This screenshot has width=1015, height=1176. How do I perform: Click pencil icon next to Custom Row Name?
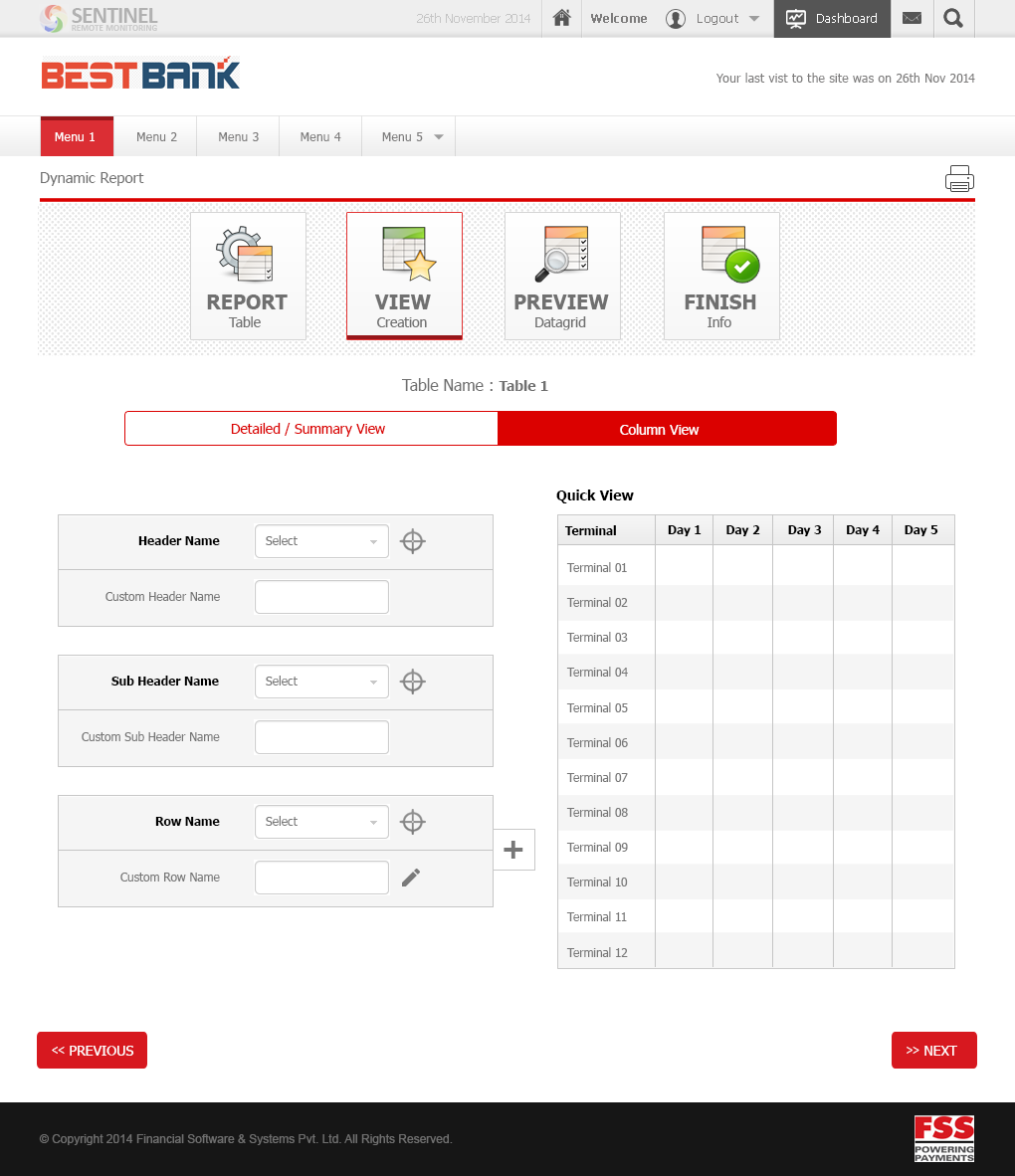click(x=411, y=878)
